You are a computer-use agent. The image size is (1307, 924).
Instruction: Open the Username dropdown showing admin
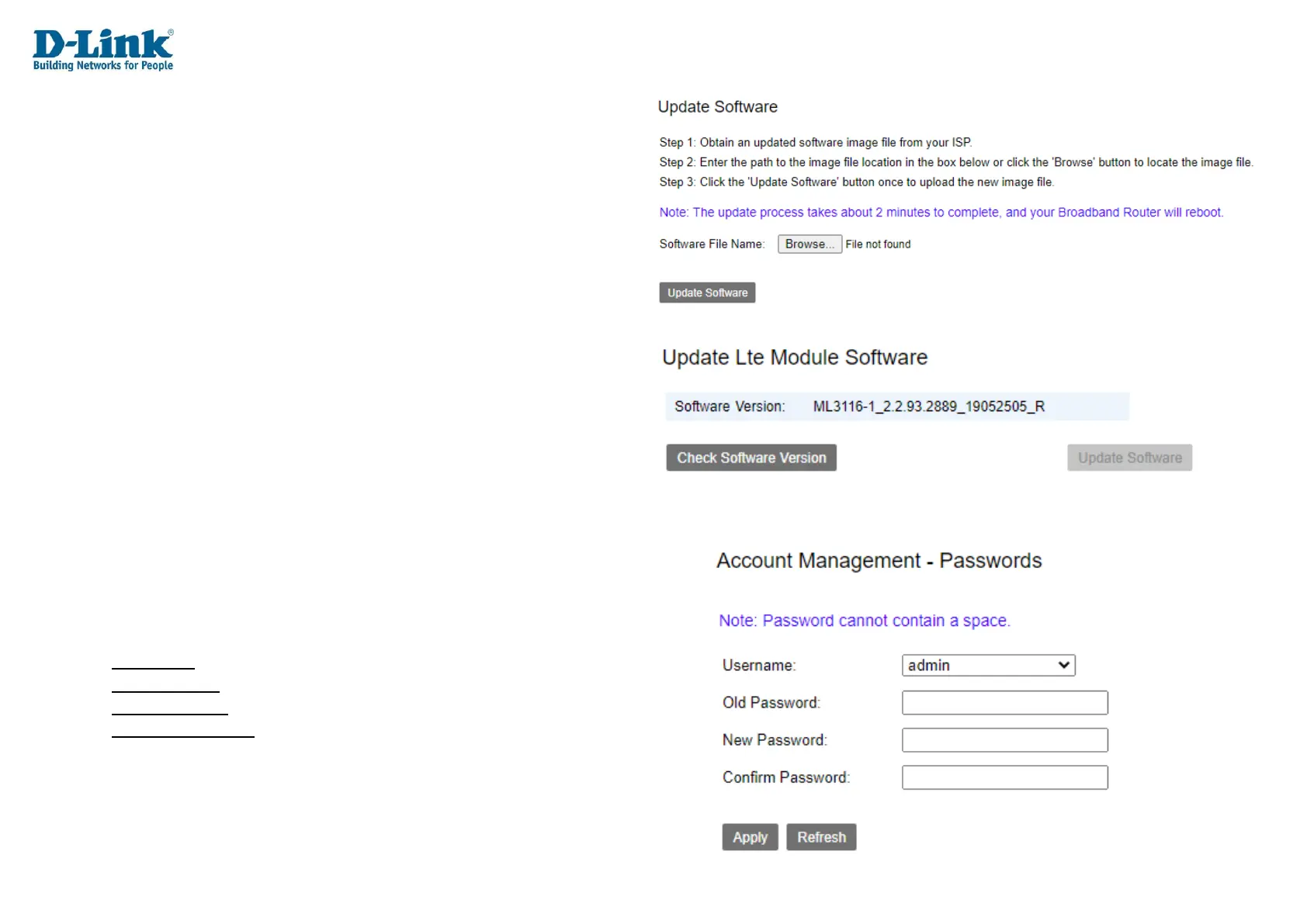pos(988,665)
